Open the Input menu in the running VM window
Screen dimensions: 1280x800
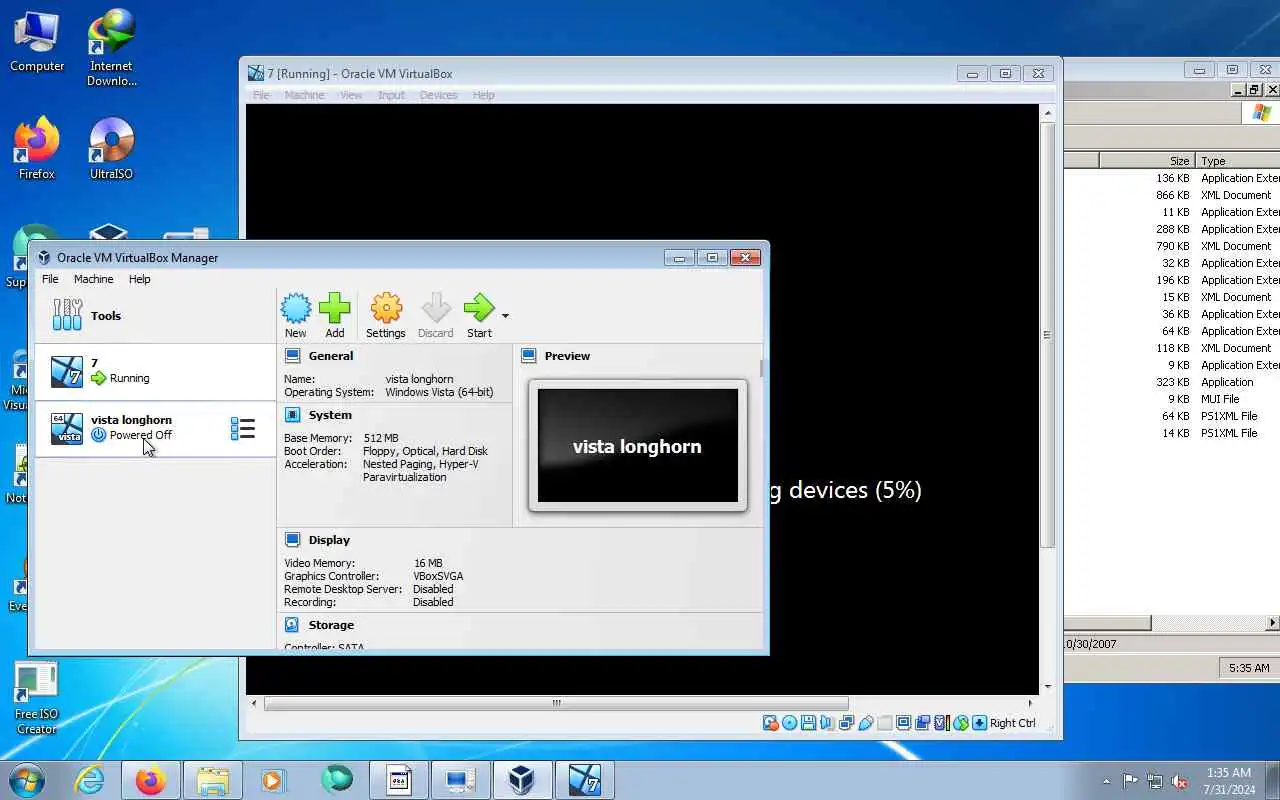point(391,95)
